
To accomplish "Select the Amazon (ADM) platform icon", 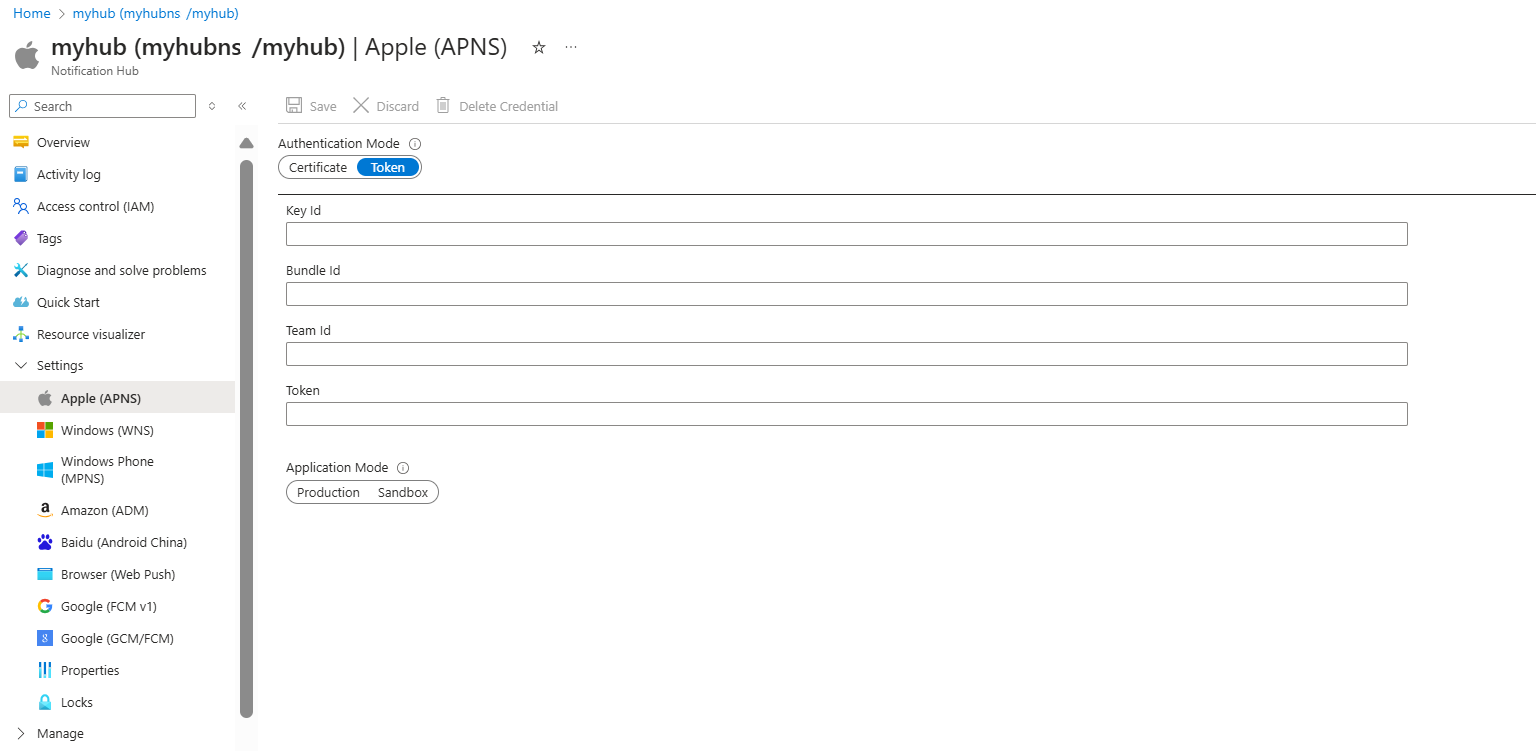I will pyautogui.click(x=45, y=509).
